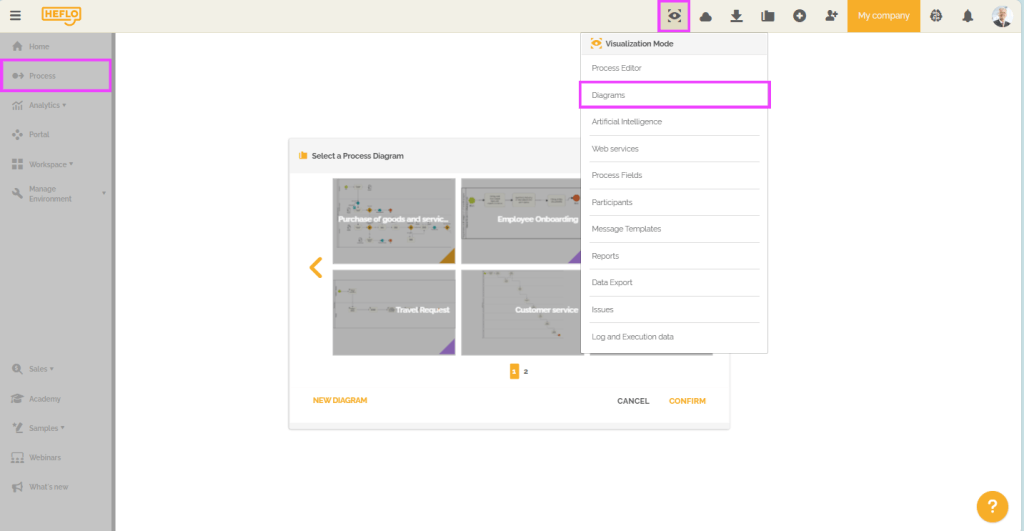Select Customer service diagram thumbnail
Viewport: 1024px width, 531px height.
pyautogui.click(x=521, y=312)
